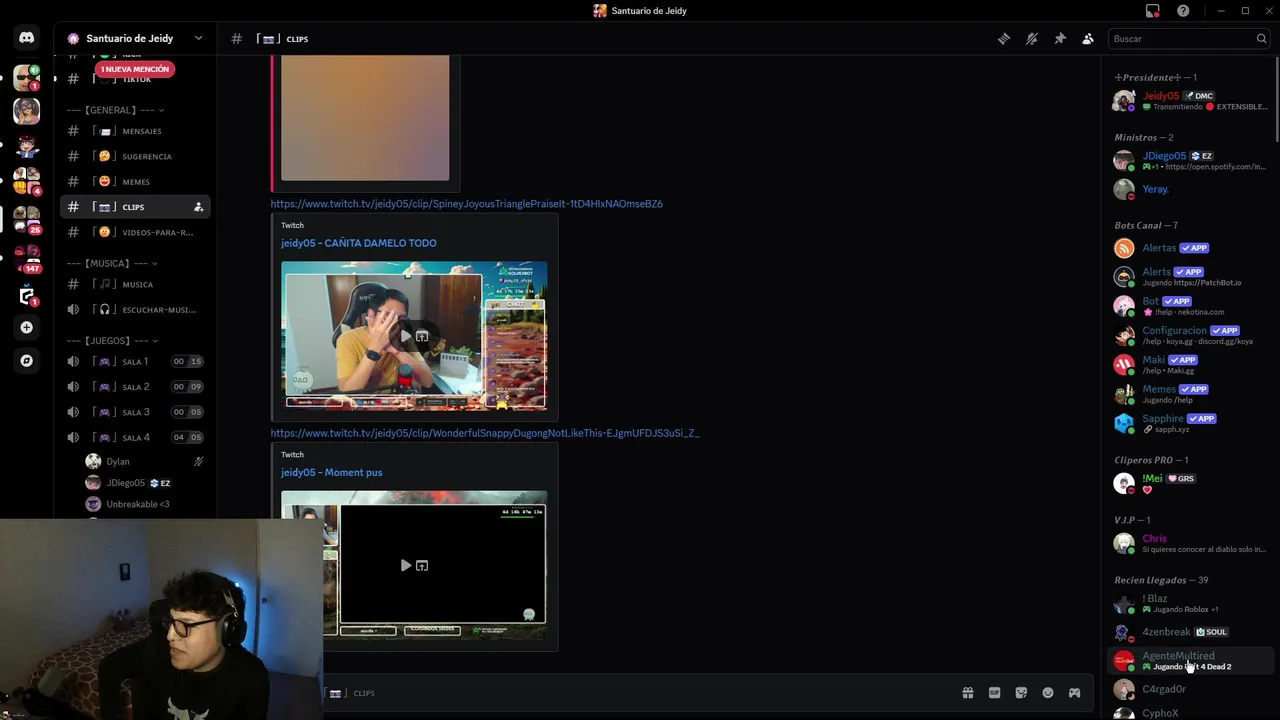
Task: Open the activities game controller icon
Action: tap(1074, 693)
